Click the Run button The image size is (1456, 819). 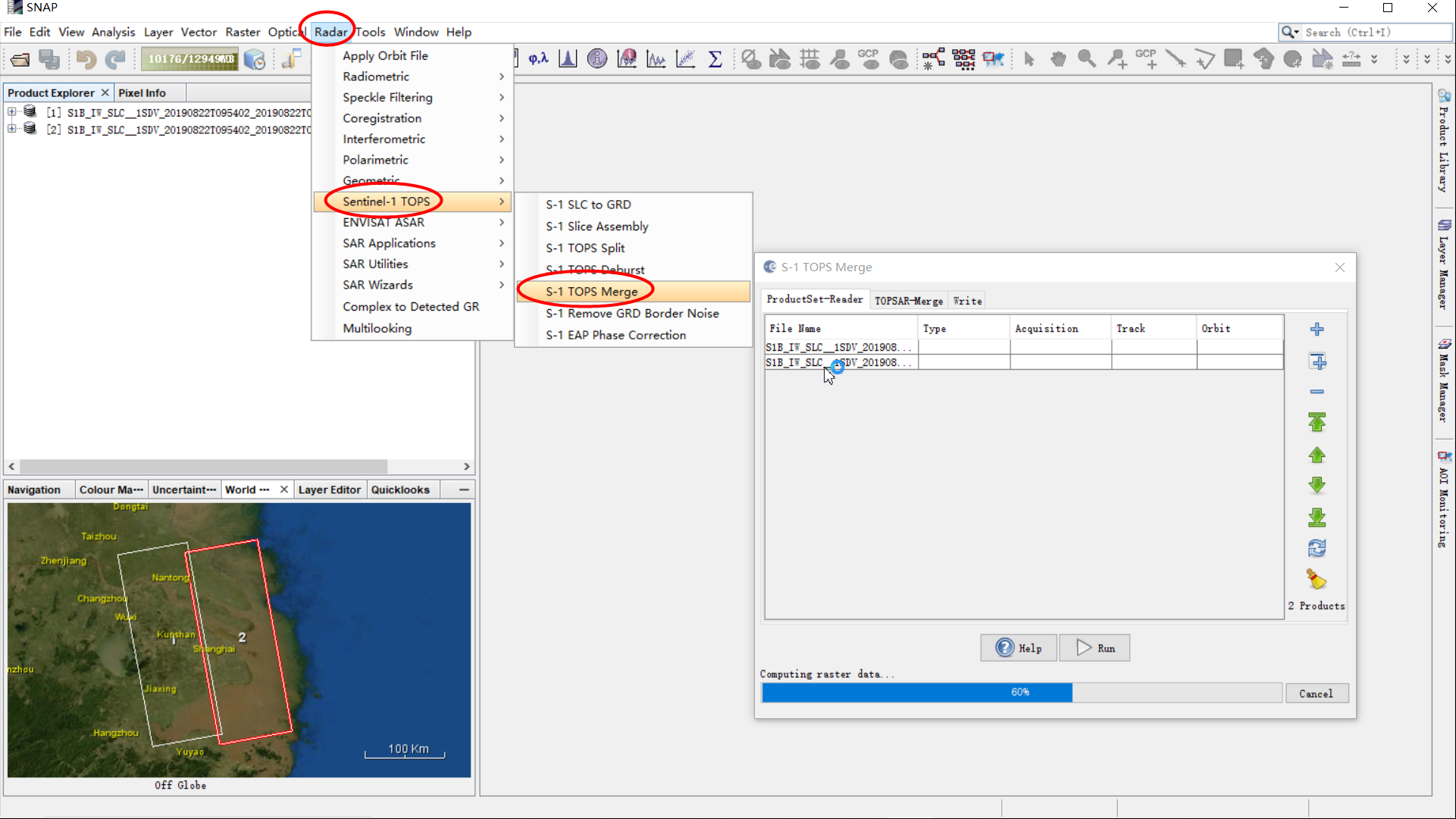1095,648
